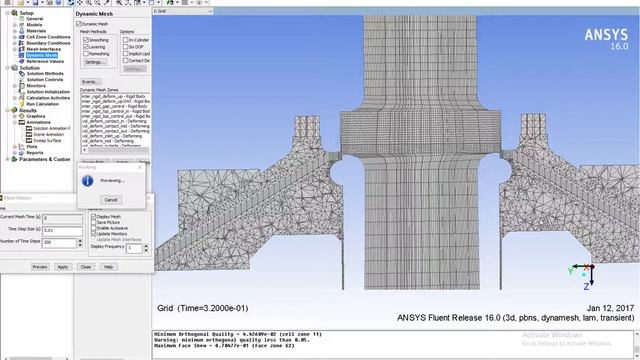Viewport: 640px width, 360px height.
Task: Click the Mesh Interfaces icon
Action: coord(22,49)
